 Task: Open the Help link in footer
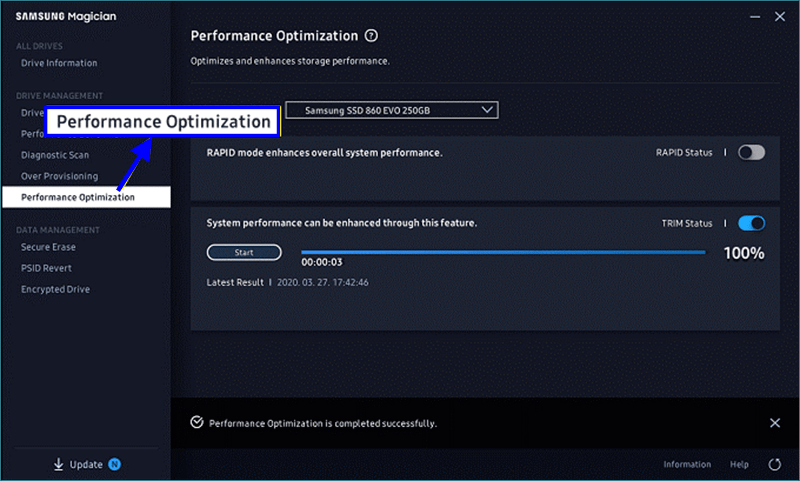pos(739,465)
